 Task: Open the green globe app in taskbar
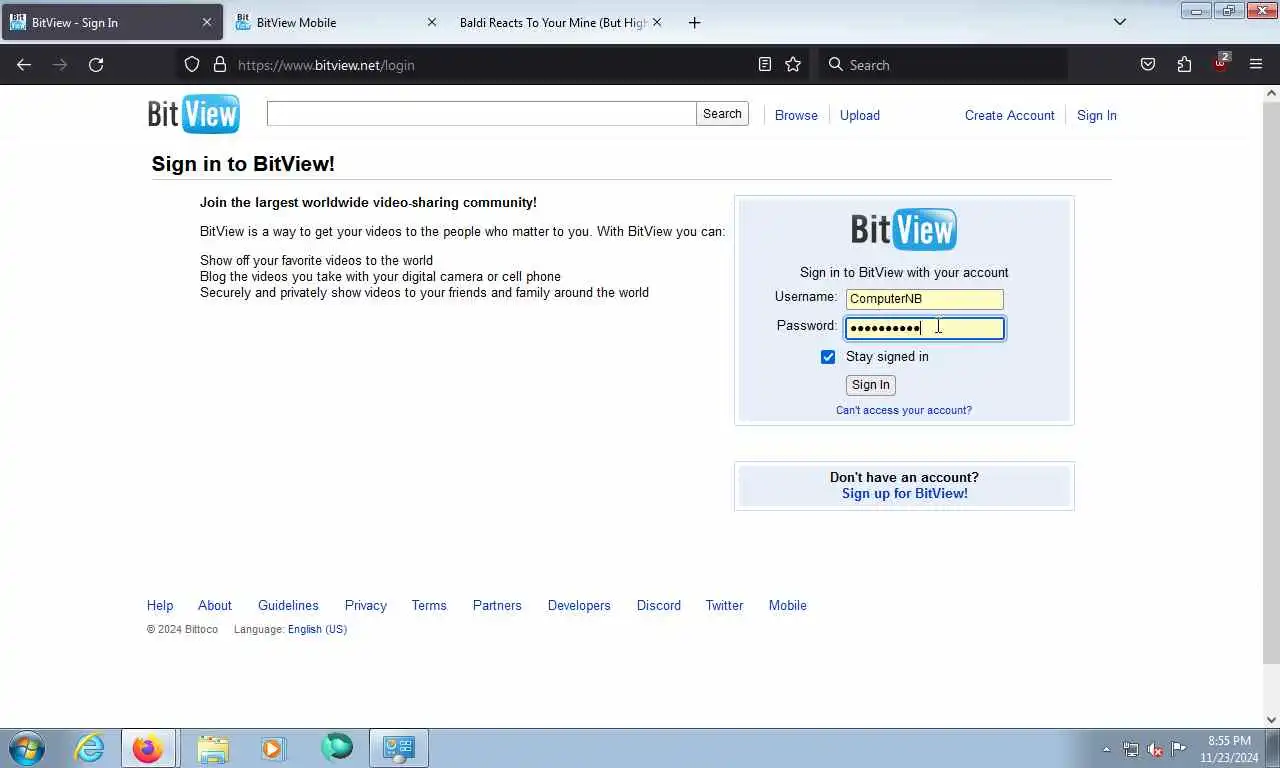pyautogui.click(x=337, y=747)
